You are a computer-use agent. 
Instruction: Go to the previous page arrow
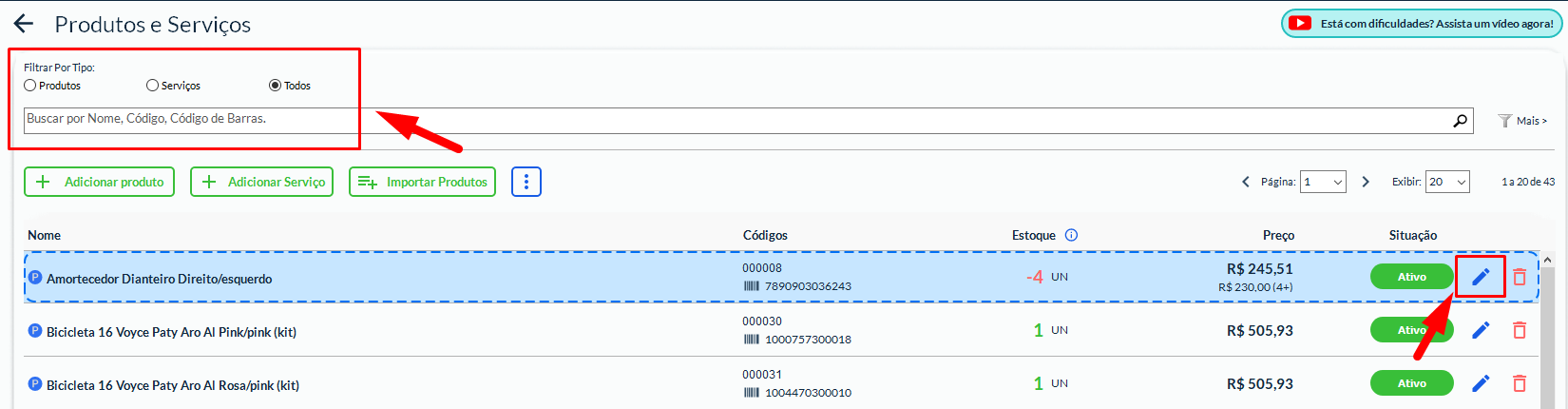tap(1246, 182)
